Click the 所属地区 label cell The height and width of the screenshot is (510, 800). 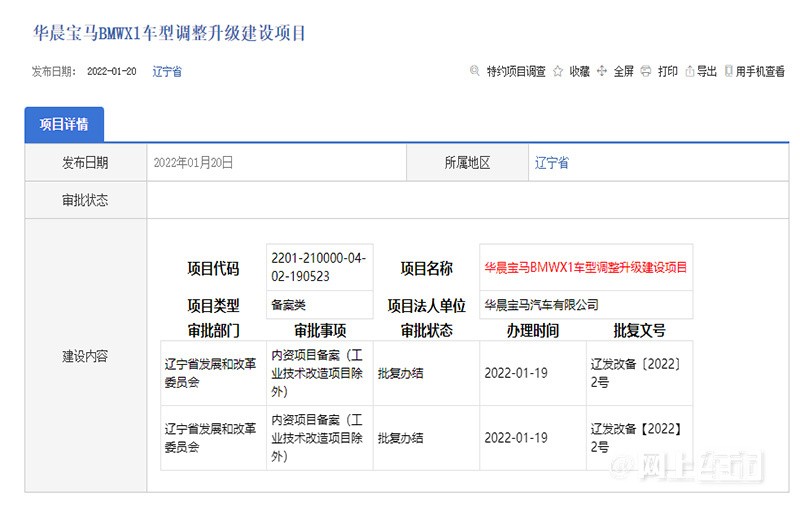467,163
